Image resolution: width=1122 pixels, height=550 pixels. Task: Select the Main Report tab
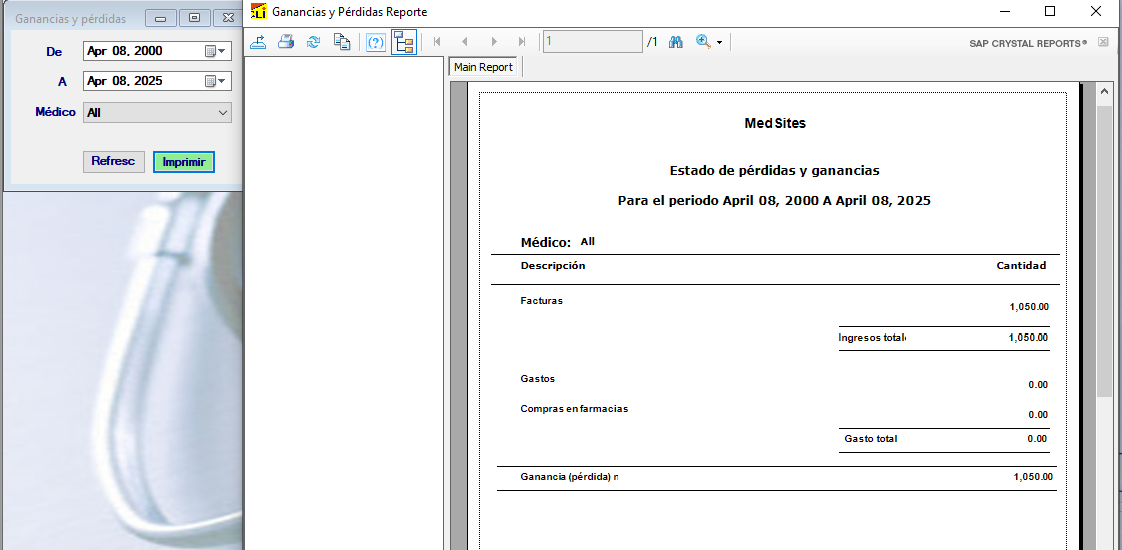pos(483,67)
